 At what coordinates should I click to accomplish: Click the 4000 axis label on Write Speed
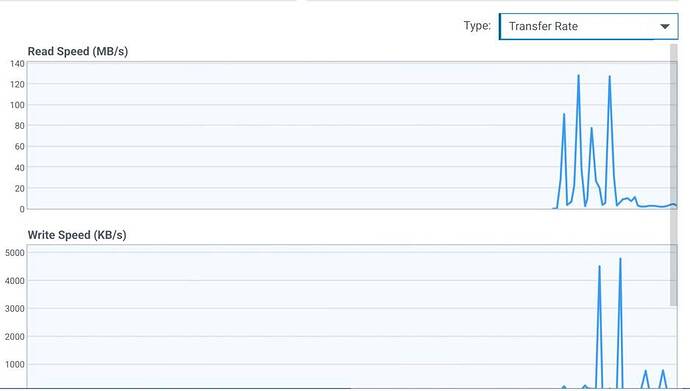point(15,281)
